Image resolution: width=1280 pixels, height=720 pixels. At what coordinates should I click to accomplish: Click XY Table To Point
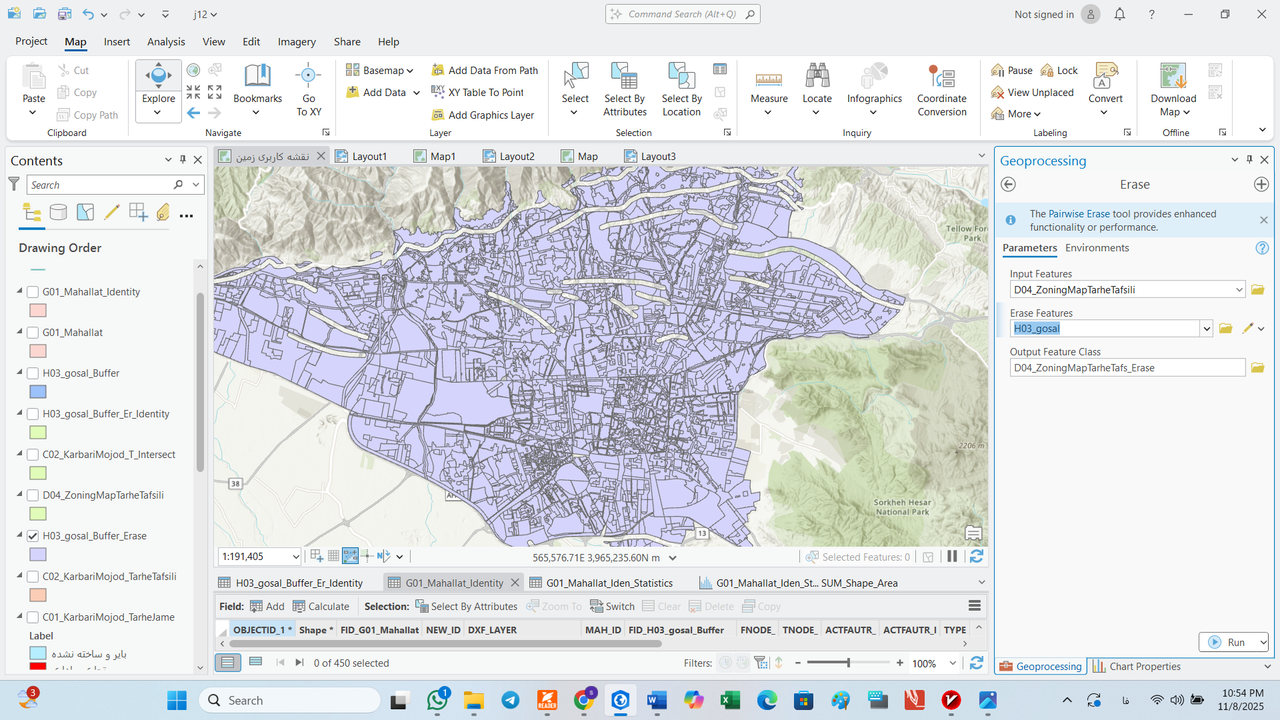[478, 92]
